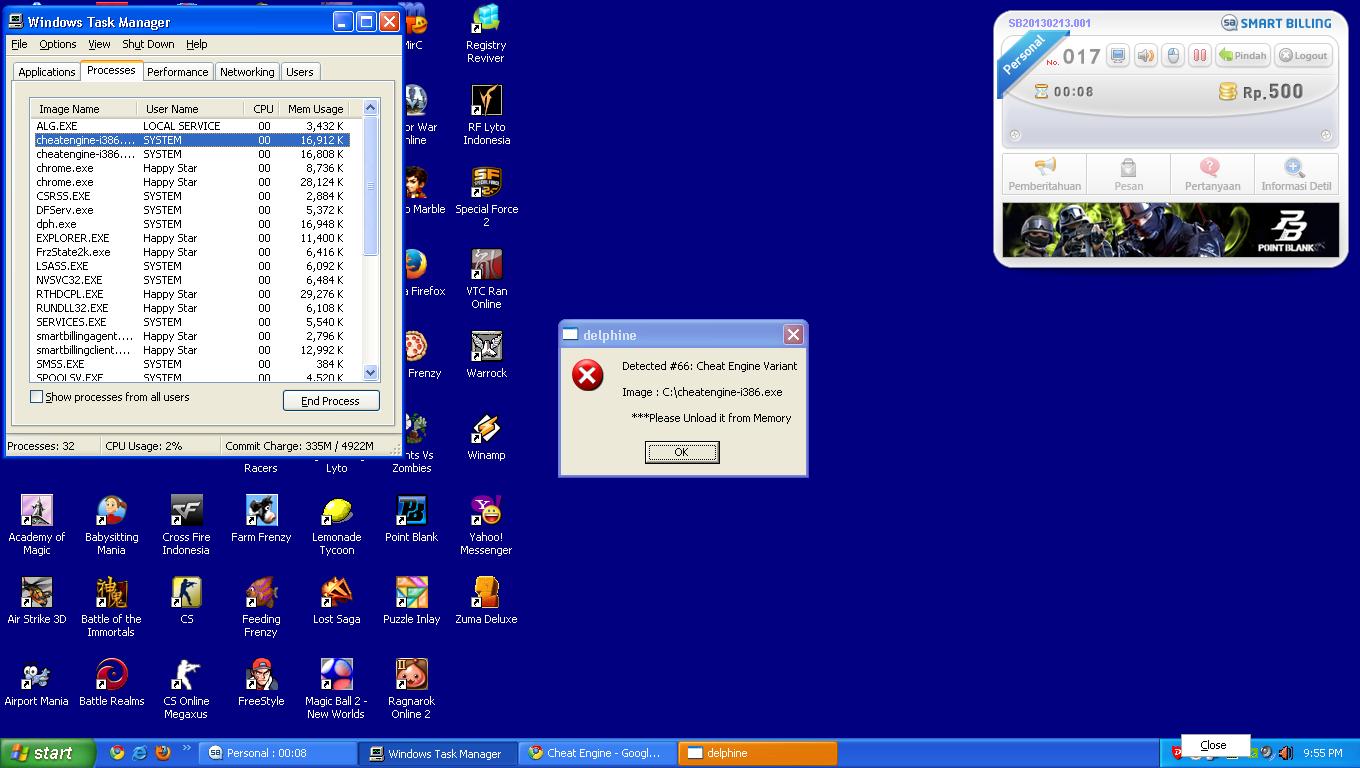Switch to Performance tab
1360x768 pixels.
click(177, 72)
